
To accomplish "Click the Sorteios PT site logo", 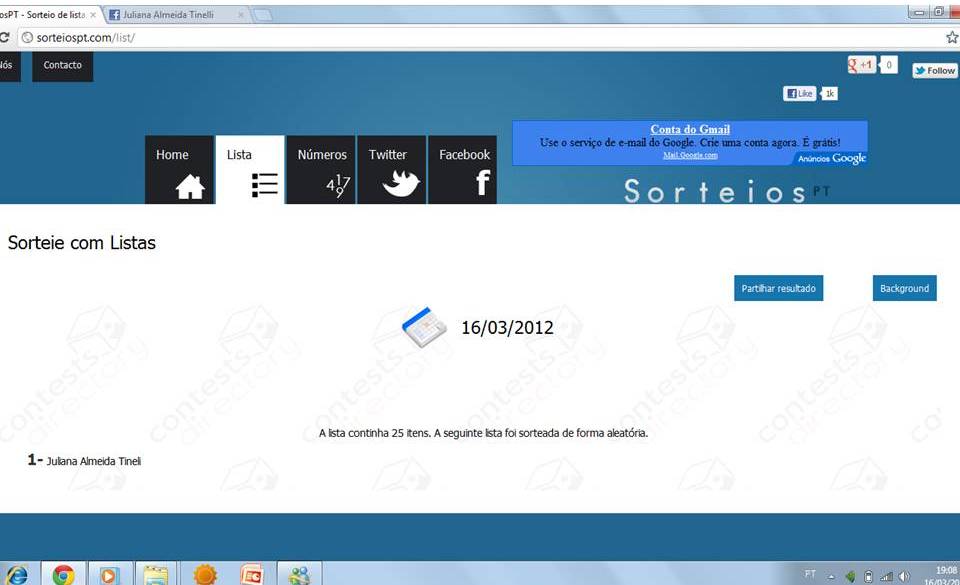I will [727, 192].
